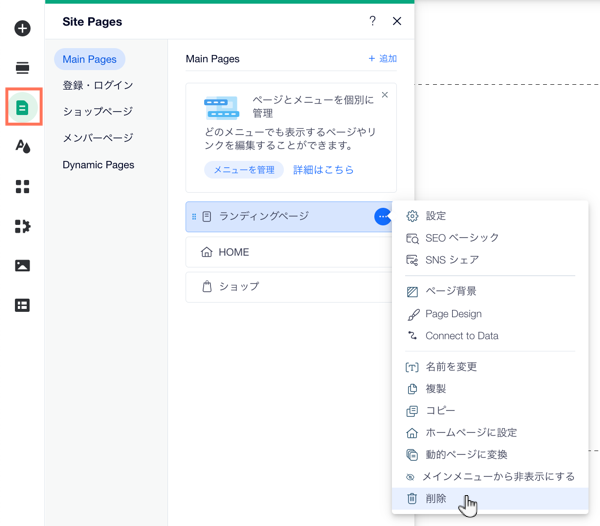
Task: Close the Site Pages panel
Action: [397, 21]
